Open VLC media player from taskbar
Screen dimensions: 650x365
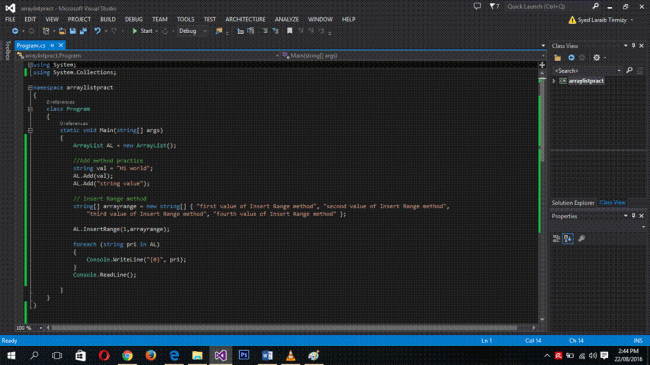pos(291,355)
